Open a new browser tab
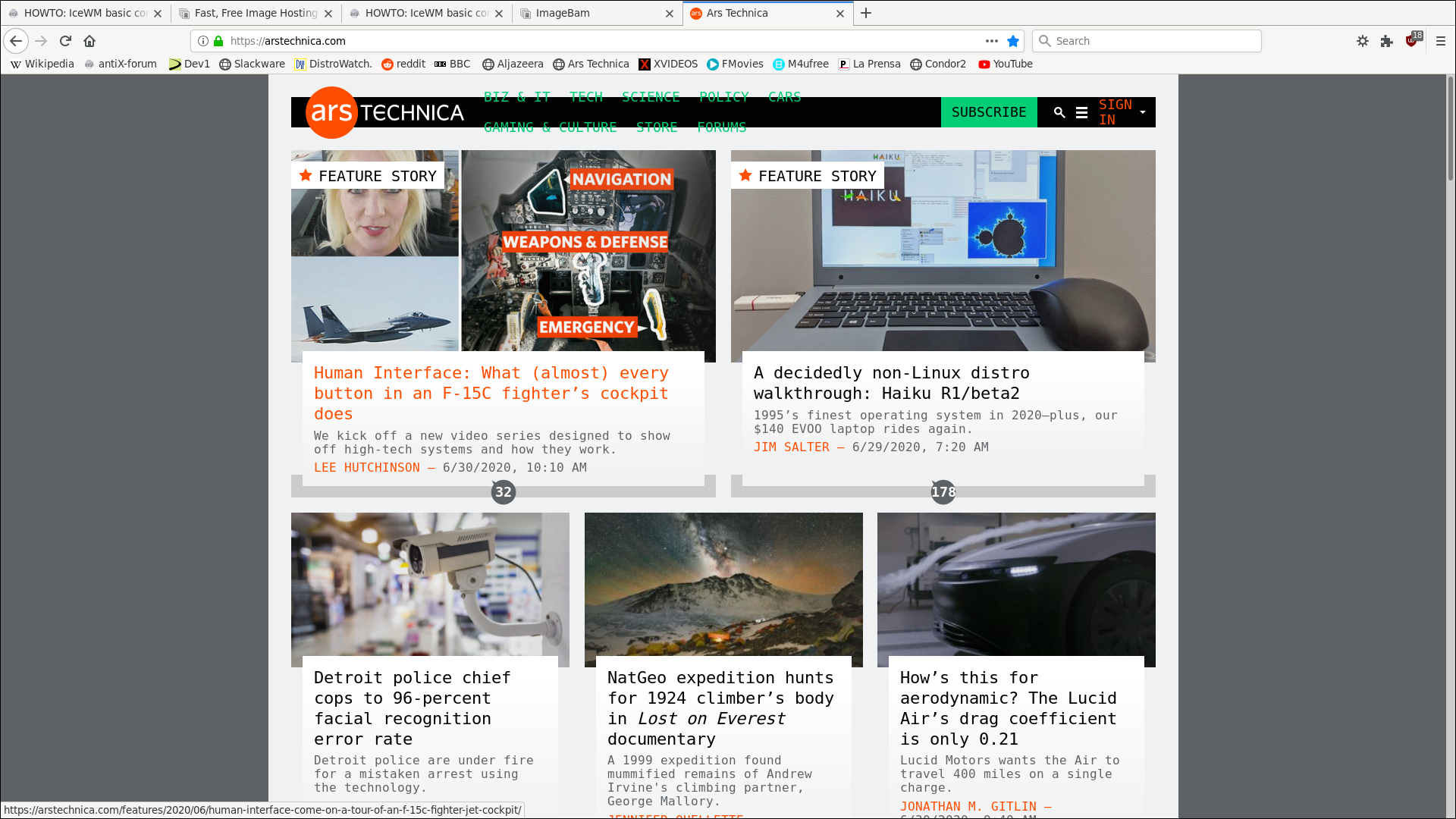The height and width of the screenshot is (819, 1456). pyautogui.click(x=866, y=13)
